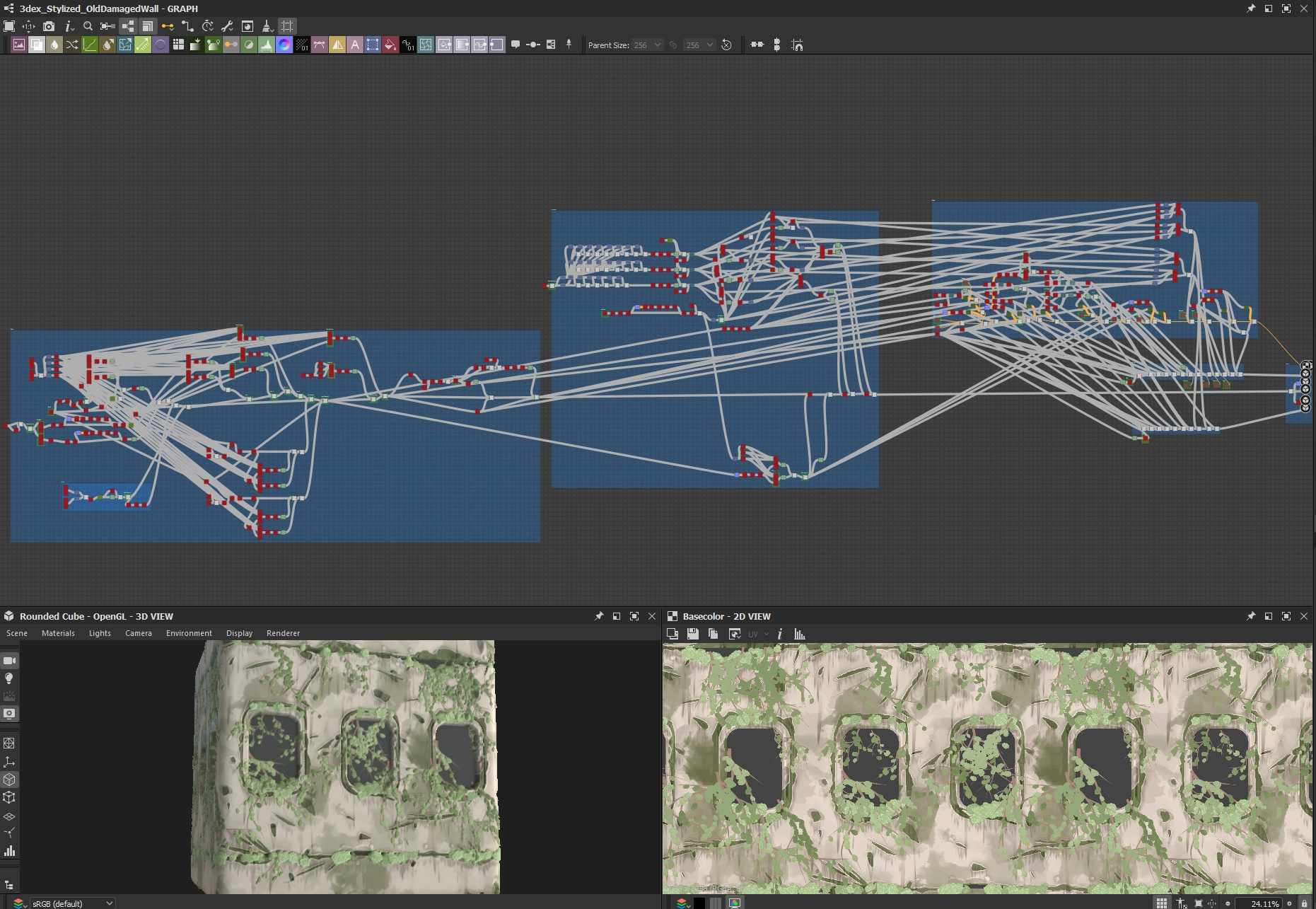Screen dimensions: 1316x909
Task: Click the magnifier search icon in graph toolbar
Action: [88, 26]
